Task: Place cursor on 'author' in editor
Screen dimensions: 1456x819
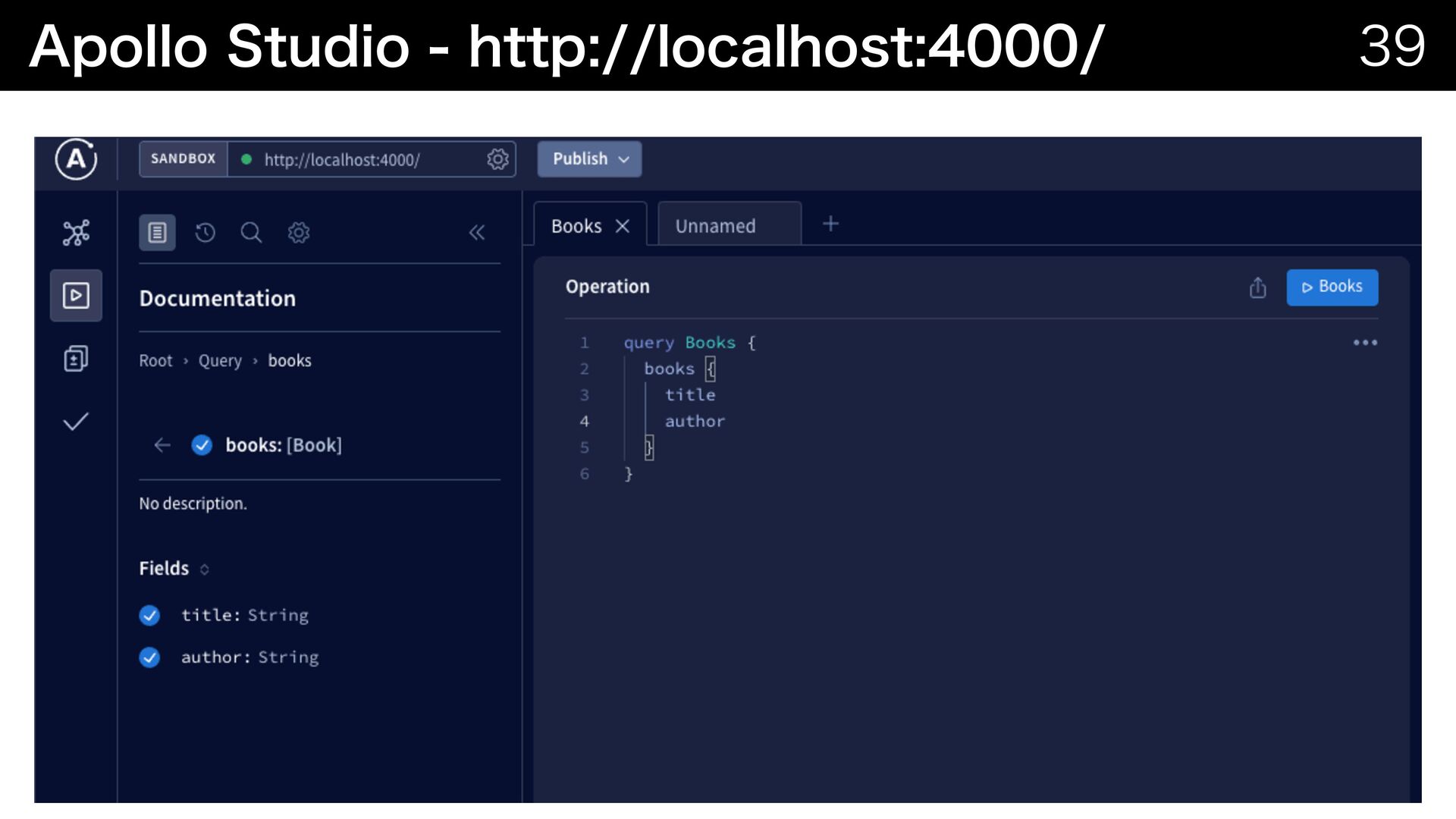Action: point(695,422)
